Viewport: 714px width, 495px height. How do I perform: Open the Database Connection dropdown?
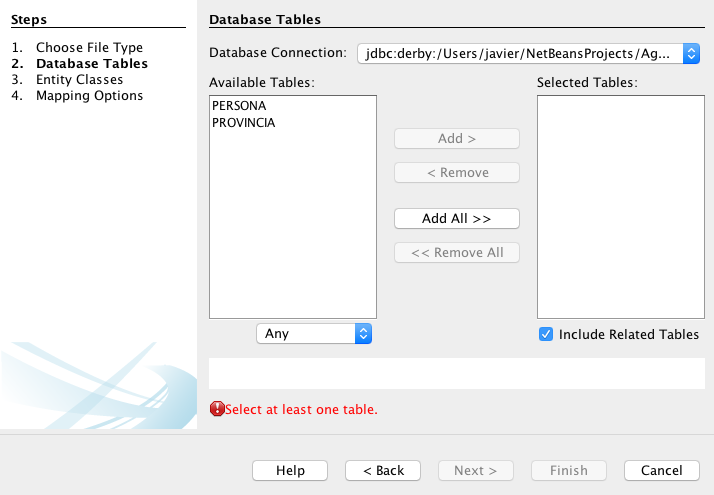pos(528,53)
